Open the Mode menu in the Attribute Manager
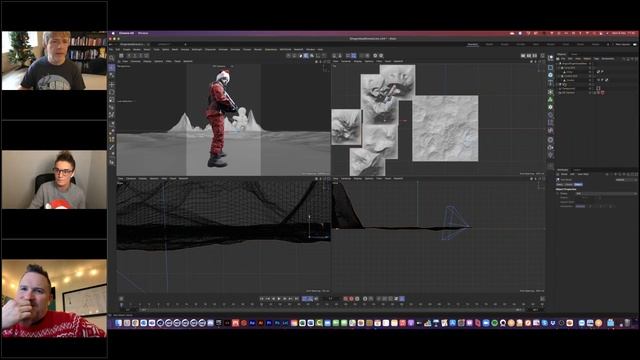640x360 pixels. point(564,174)
